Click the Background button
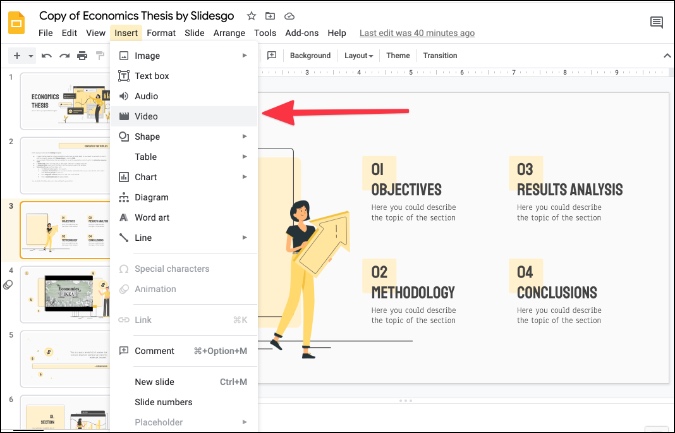The width and height of the screenshot is (675, 433). coord(310,56)
